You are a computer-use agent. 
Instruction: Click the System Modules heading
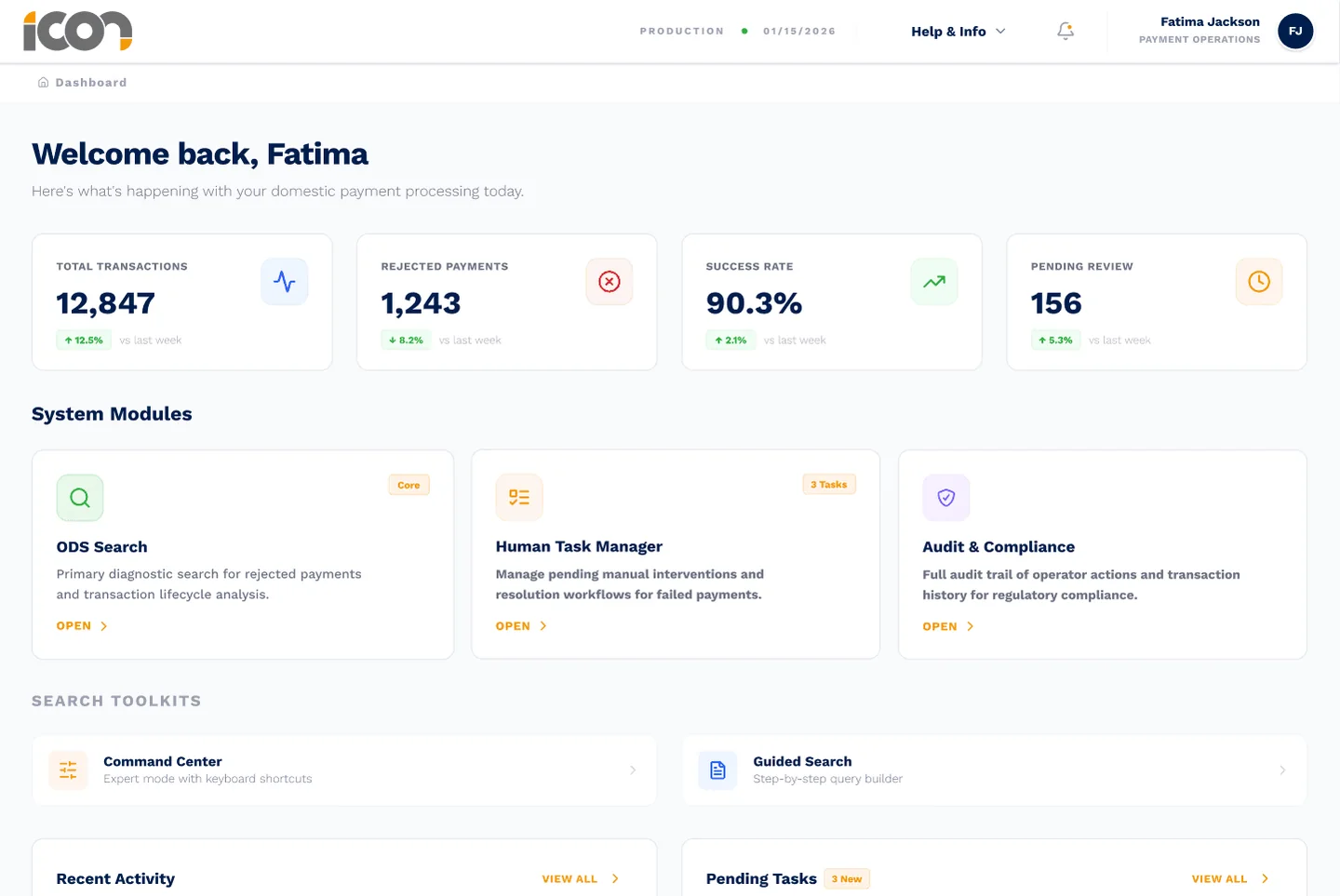point(112,414)
